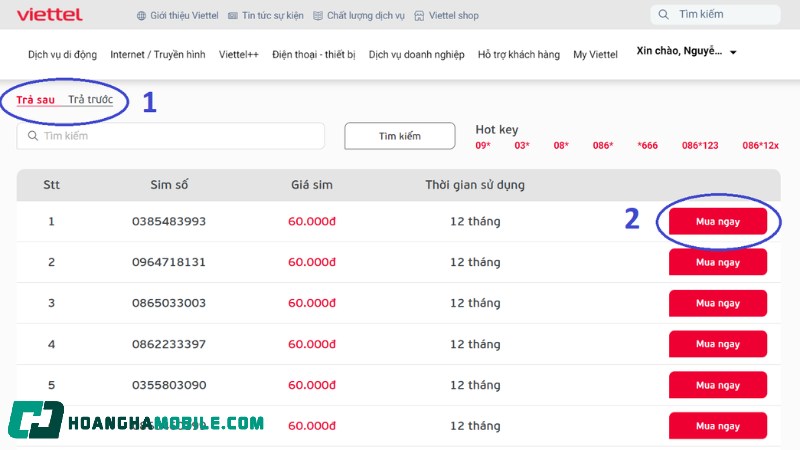
Task: Select the *666 hot key filter
Action: pos(648,146)
